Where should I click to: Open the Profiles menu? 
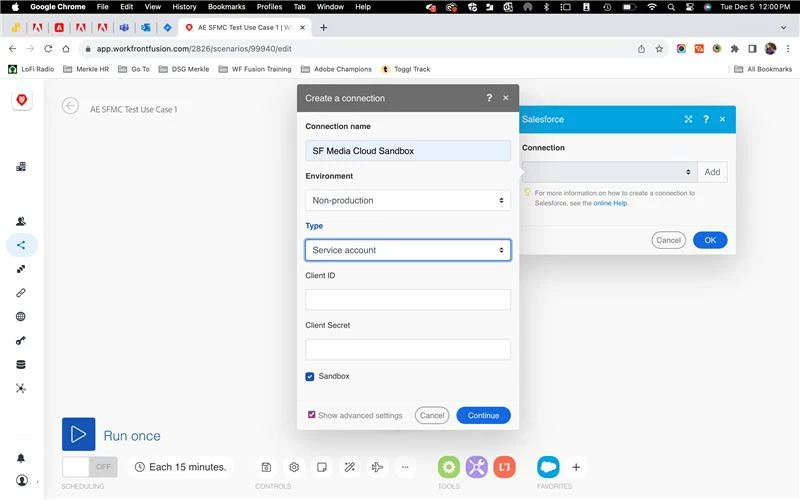(x=269, y=7)
